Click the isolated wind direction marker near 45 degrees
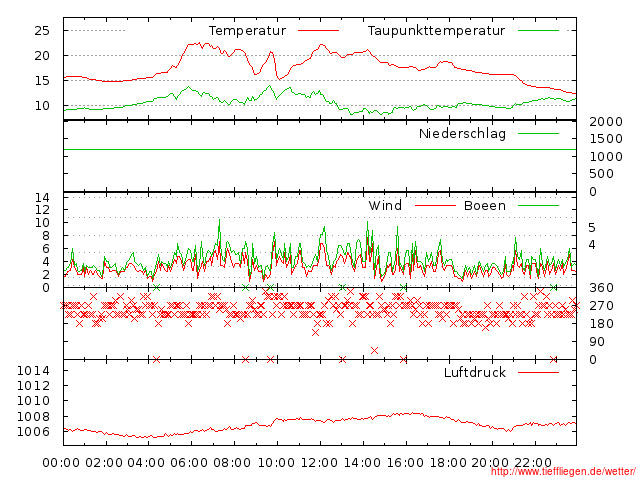The image size is (640, 480). (x=374, y=350)
